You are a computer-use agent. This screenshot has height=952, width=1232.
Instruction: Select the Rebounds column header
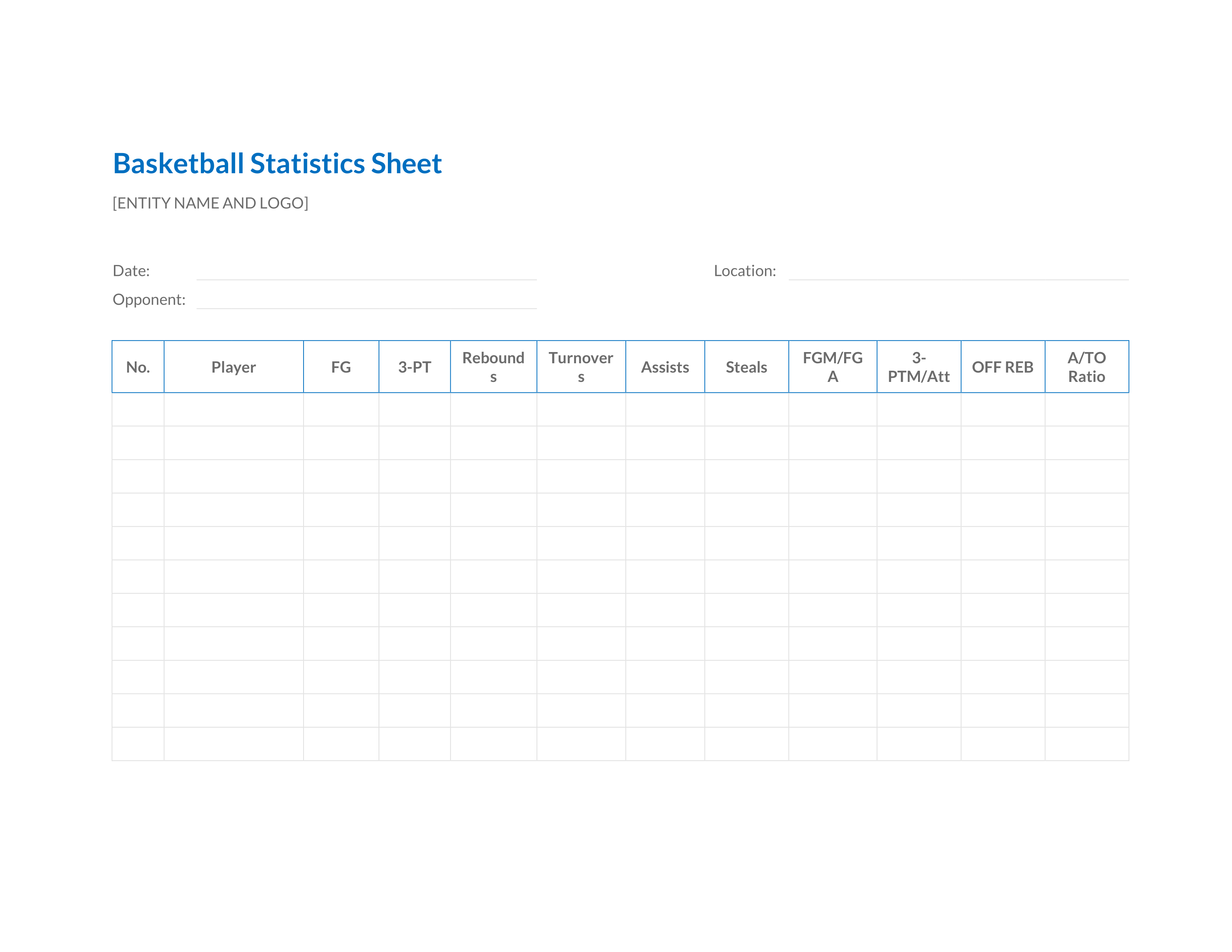[494, 367]
